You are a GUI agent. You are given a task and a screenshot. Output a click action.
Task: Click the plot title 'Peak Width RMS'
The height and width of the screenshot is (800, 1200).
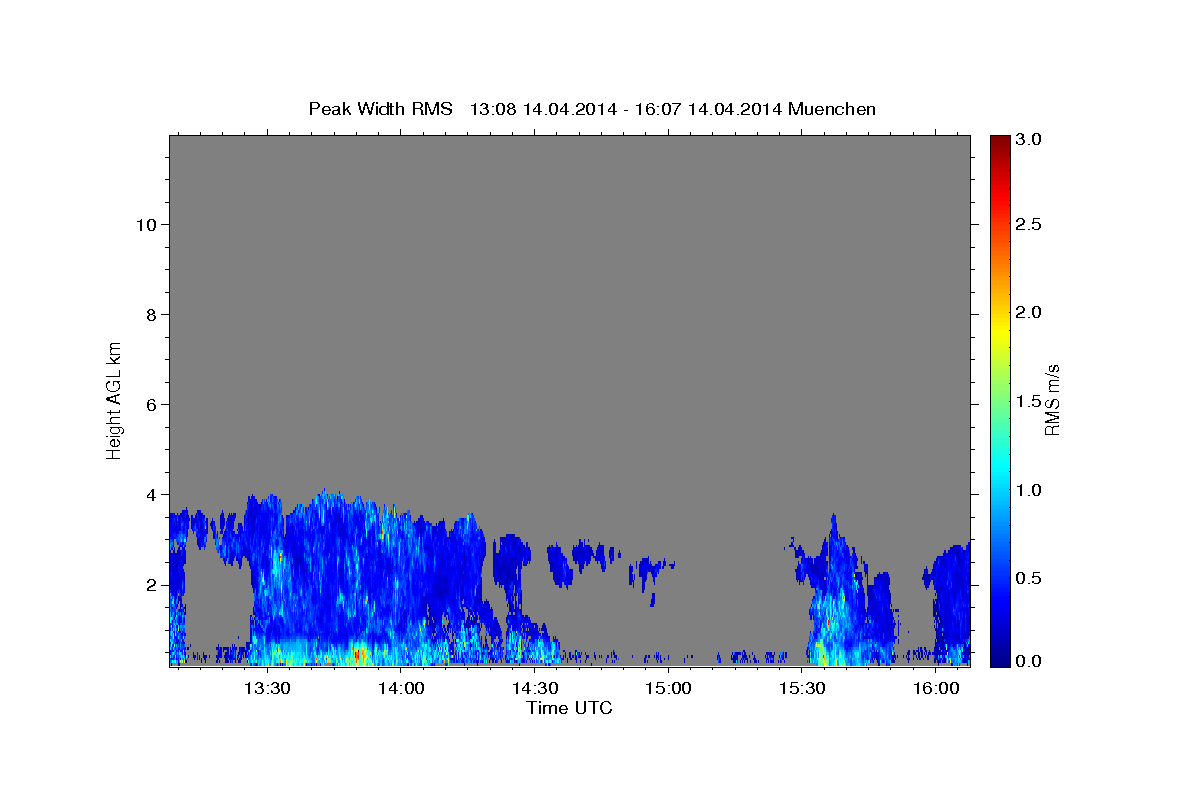pos(381,109)
